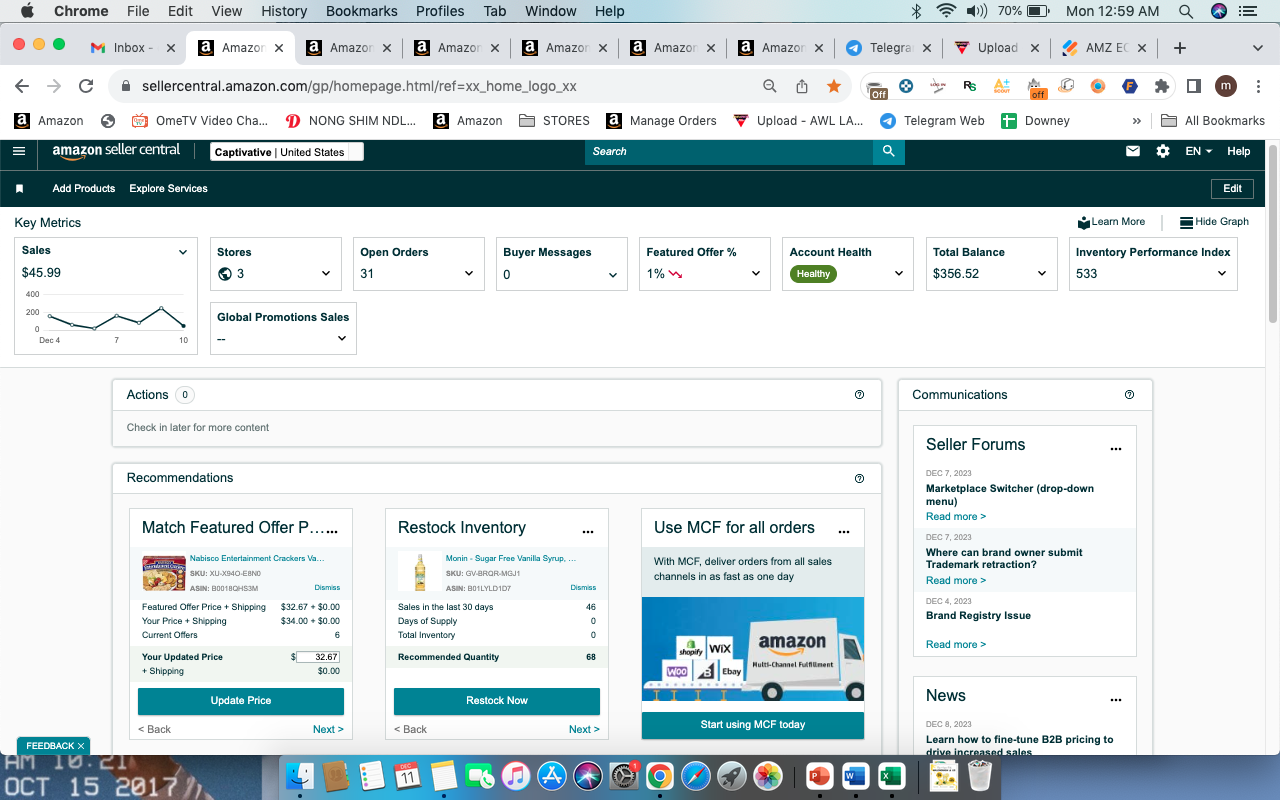1280x800 pixels.
Task: Expand the Sales metric card
Action: pyautogui.click(x=183, y=252)
